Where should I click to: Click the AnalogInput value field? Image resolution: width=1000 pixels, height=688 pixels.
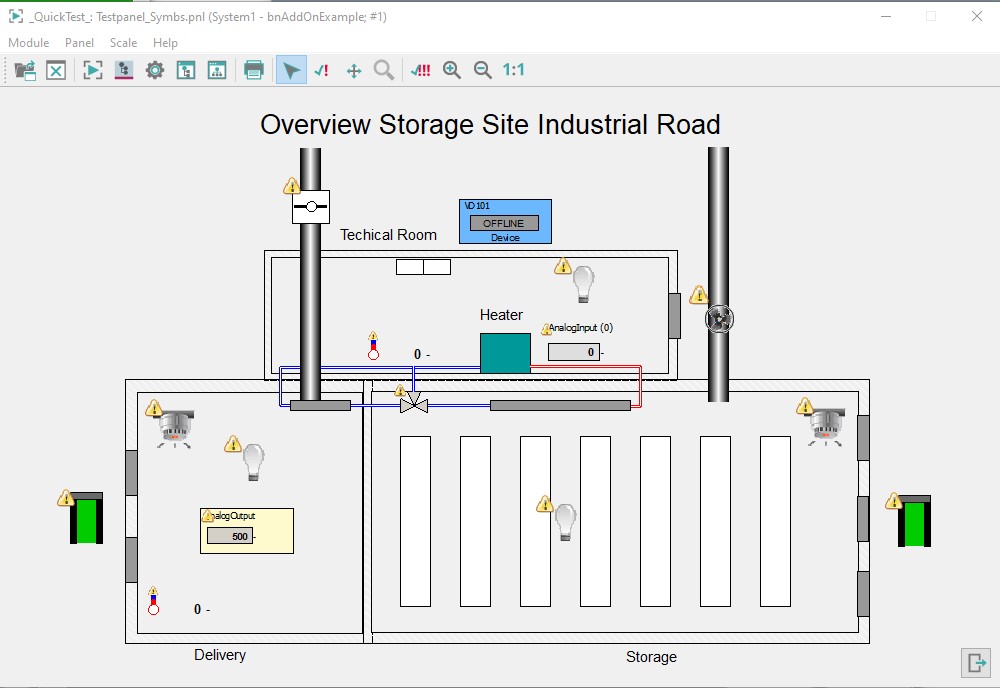(573, 352)
